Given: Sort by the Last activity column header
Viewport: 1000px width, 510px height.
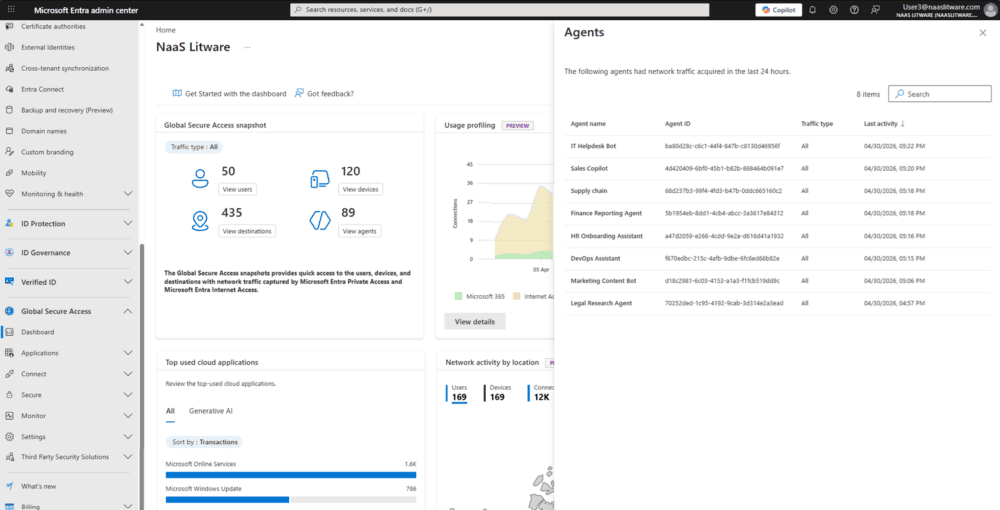Looking at the screenshot, I should [884, 124].
